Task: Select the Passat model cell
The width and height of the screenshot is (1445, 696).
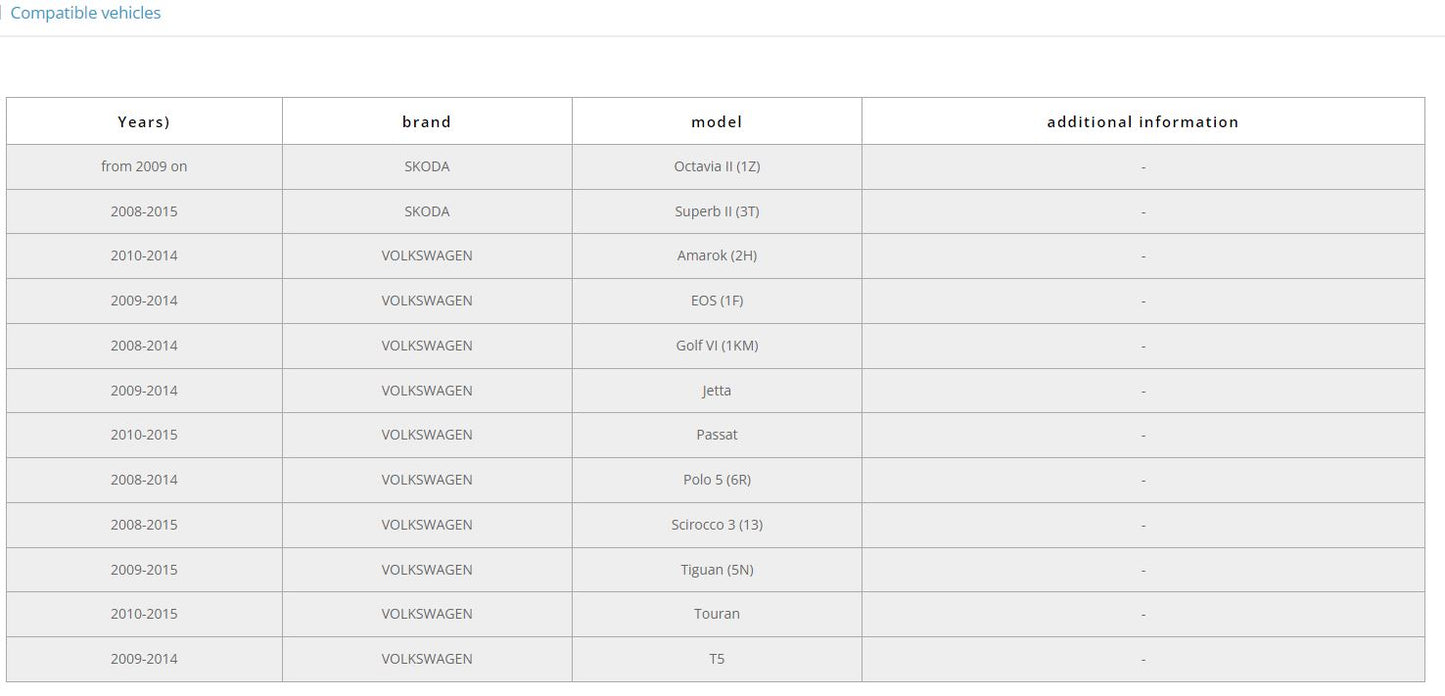Action: coord(717,435)
